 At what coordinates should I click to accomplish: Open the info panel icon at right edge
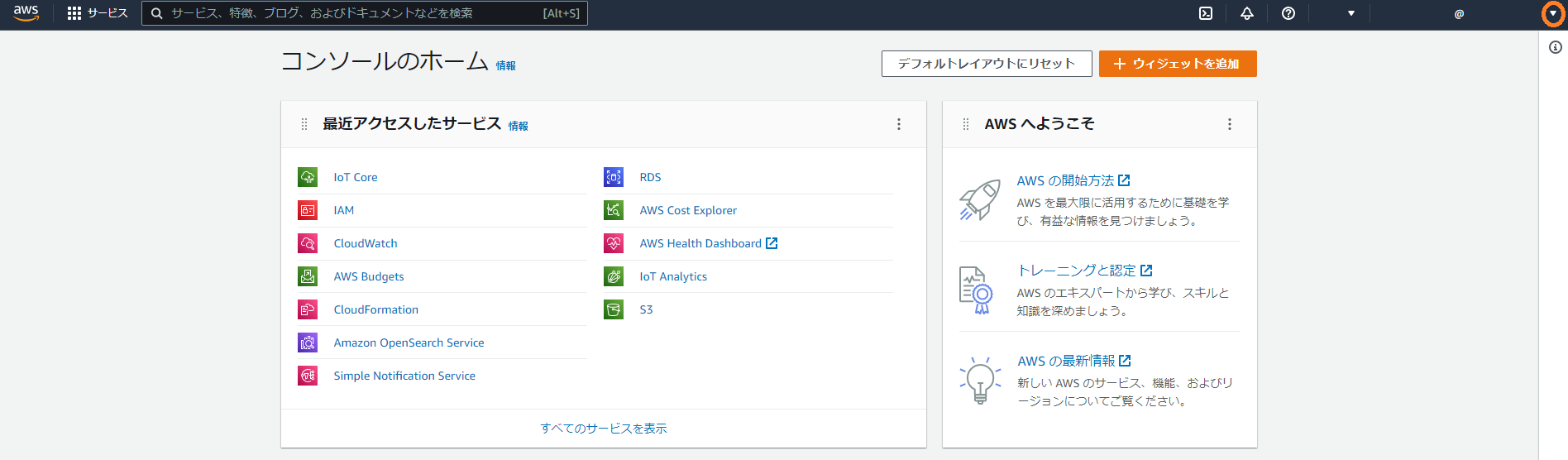coord(1555,47)
